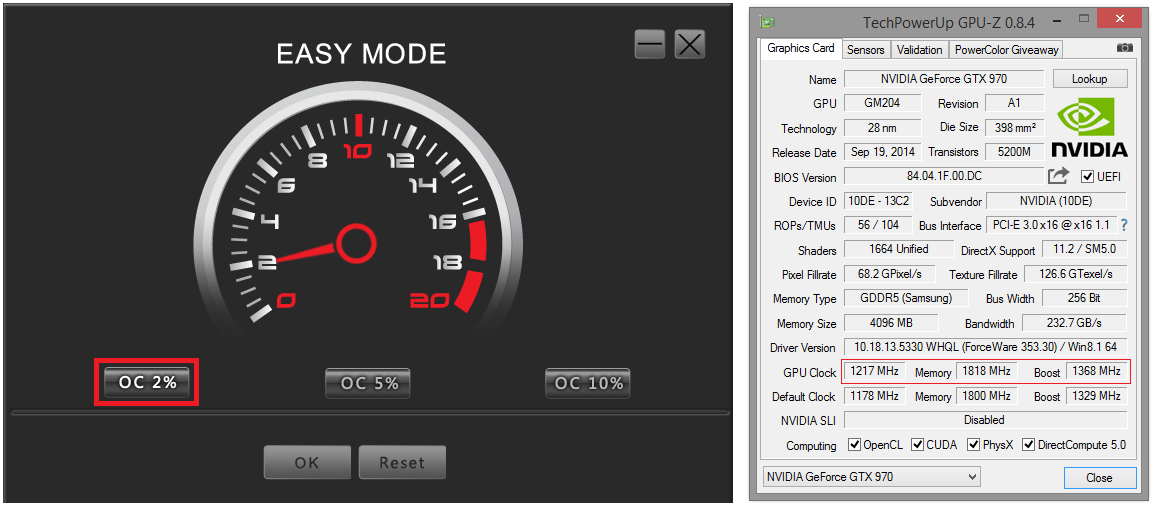Reset overclock settings in Easy Mode
The image size is (1152, 506).
(x=402, y=463)
